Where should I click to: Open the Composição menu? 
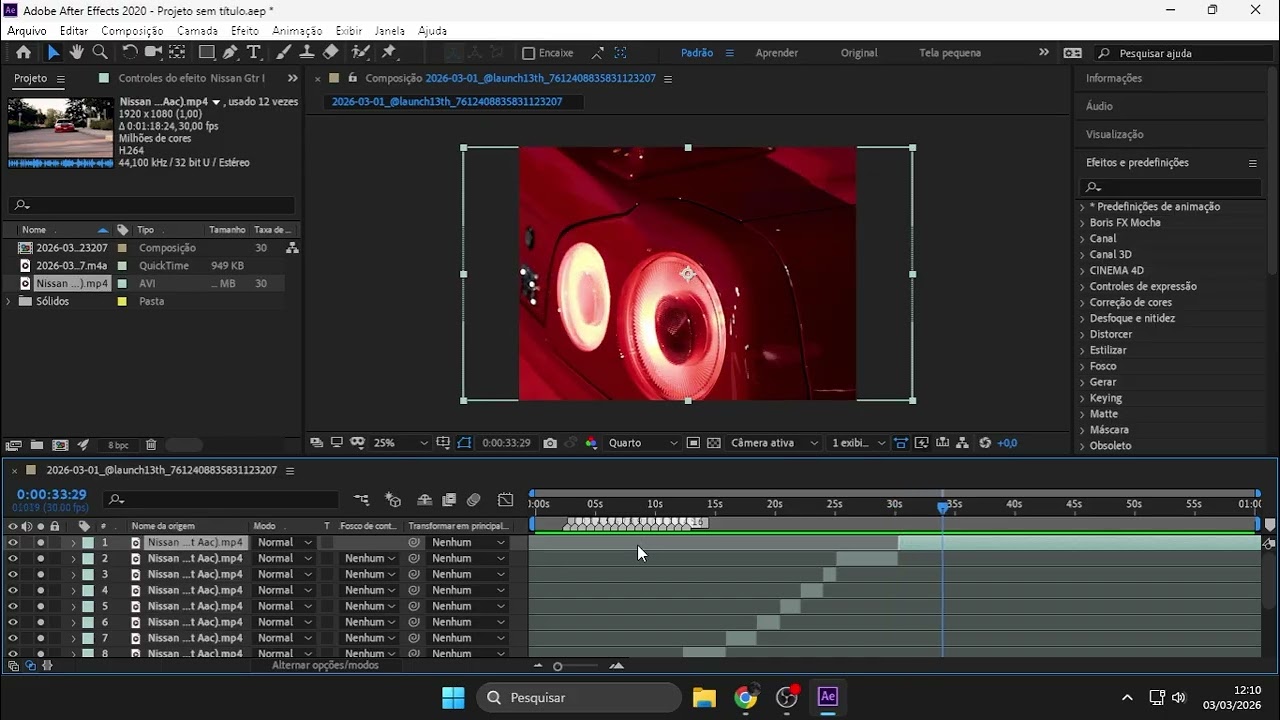(x=132, y=31)
